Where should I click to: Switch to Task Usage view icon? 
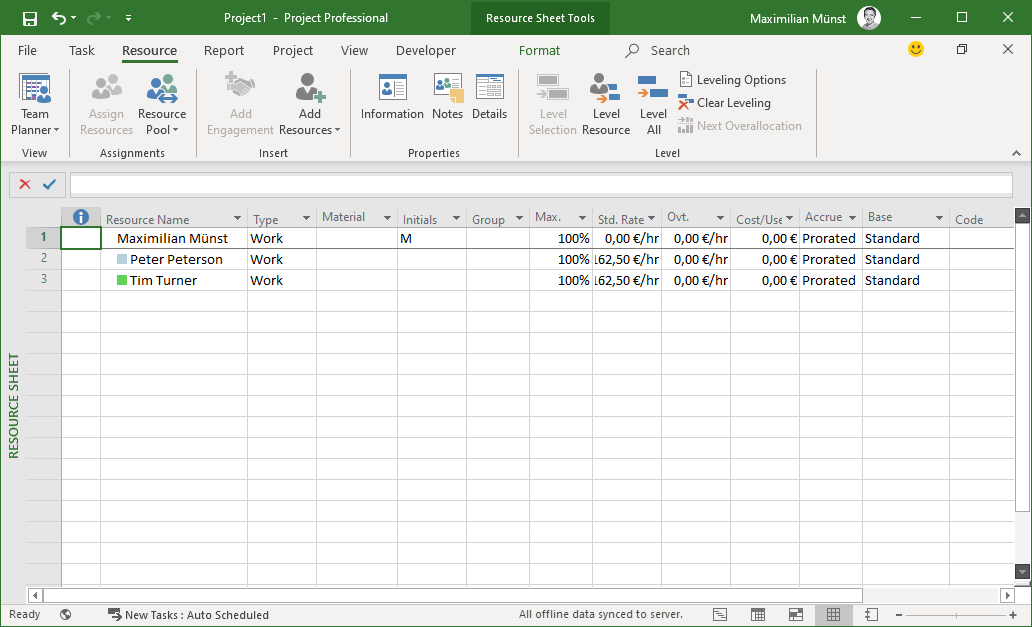tap(758, 614)
